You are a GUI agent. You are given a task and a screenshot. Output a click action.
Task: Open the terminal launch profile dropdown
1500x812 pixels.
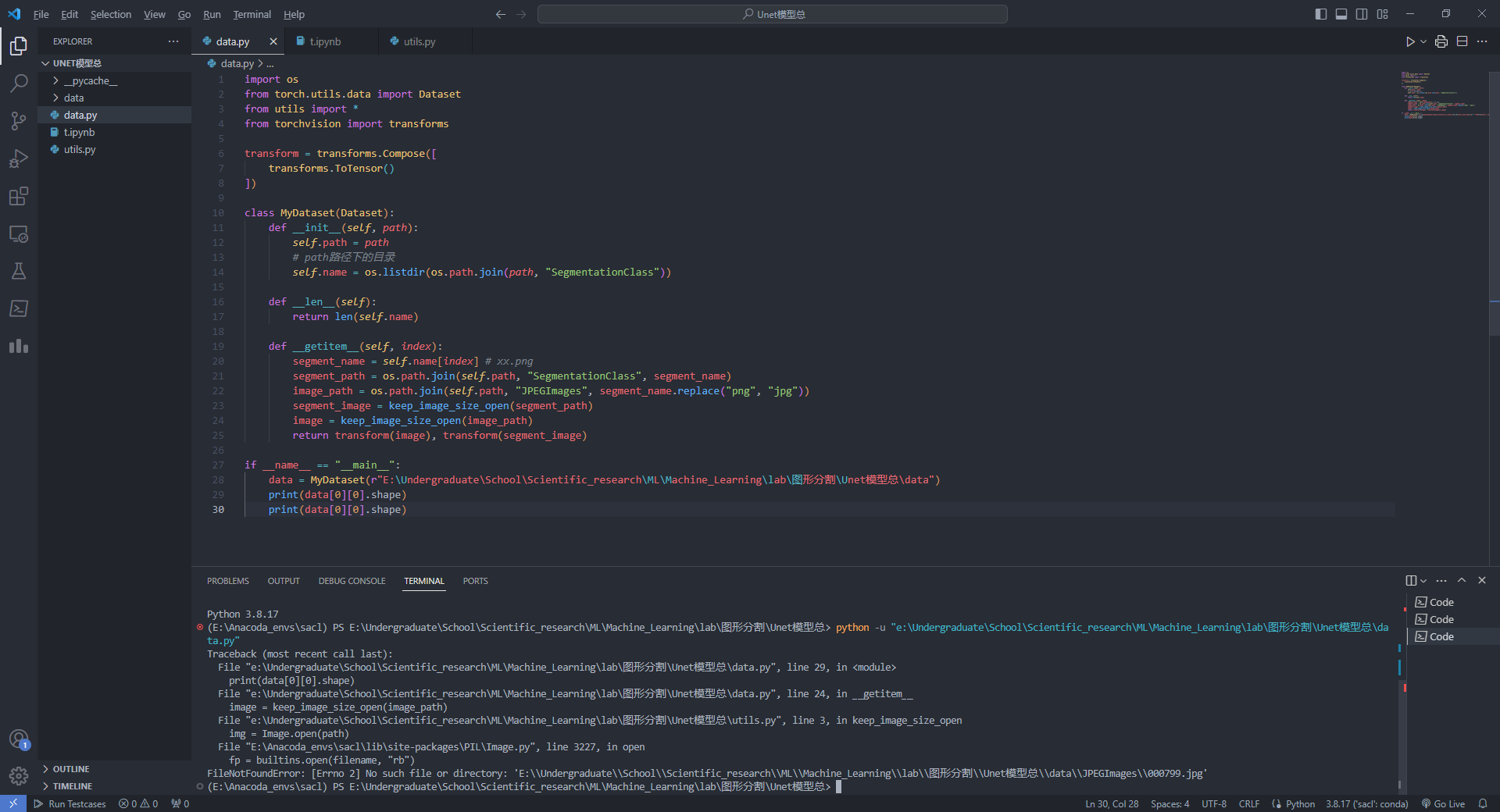click(1423, 580)
